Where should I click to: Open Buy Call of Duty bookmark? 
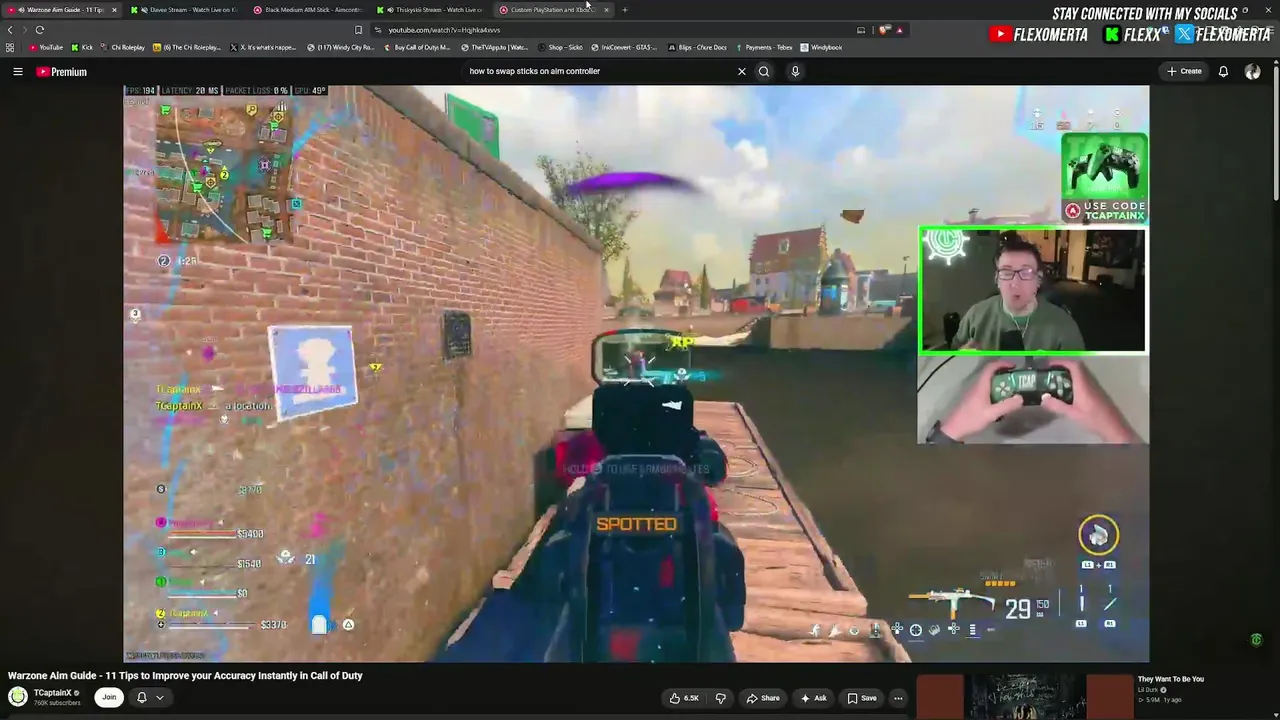click(417, 47)
